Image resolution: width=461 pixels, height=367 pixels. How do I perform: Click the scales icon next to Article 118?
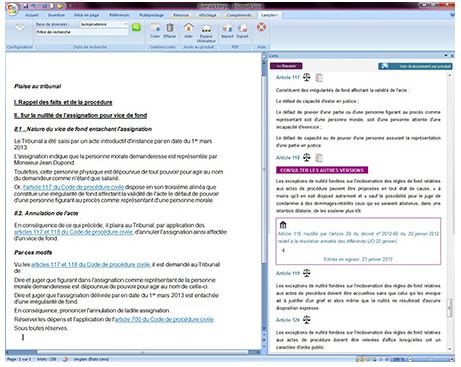coord(306,157)
